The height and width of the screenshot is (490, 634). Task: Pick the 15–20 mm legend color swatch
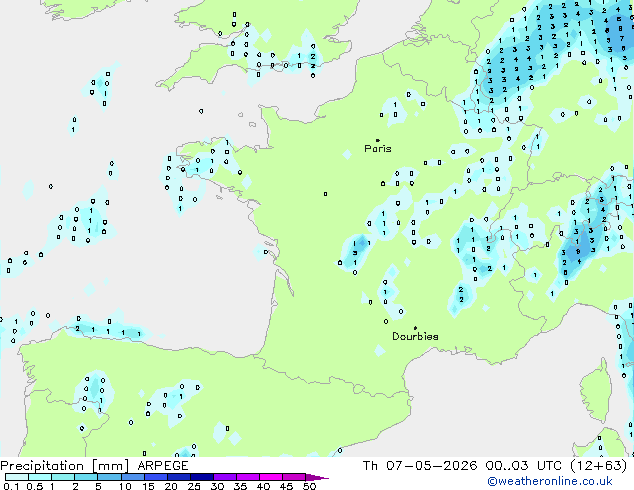pyautogui.click(x=156, y=477)
